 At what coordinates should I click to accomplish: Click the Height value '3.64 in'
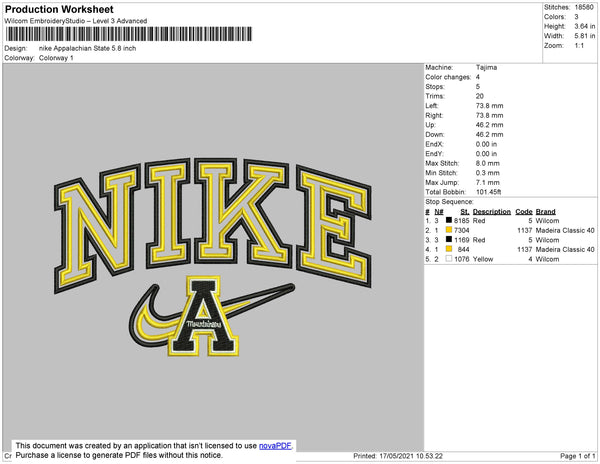click(585, 26)
